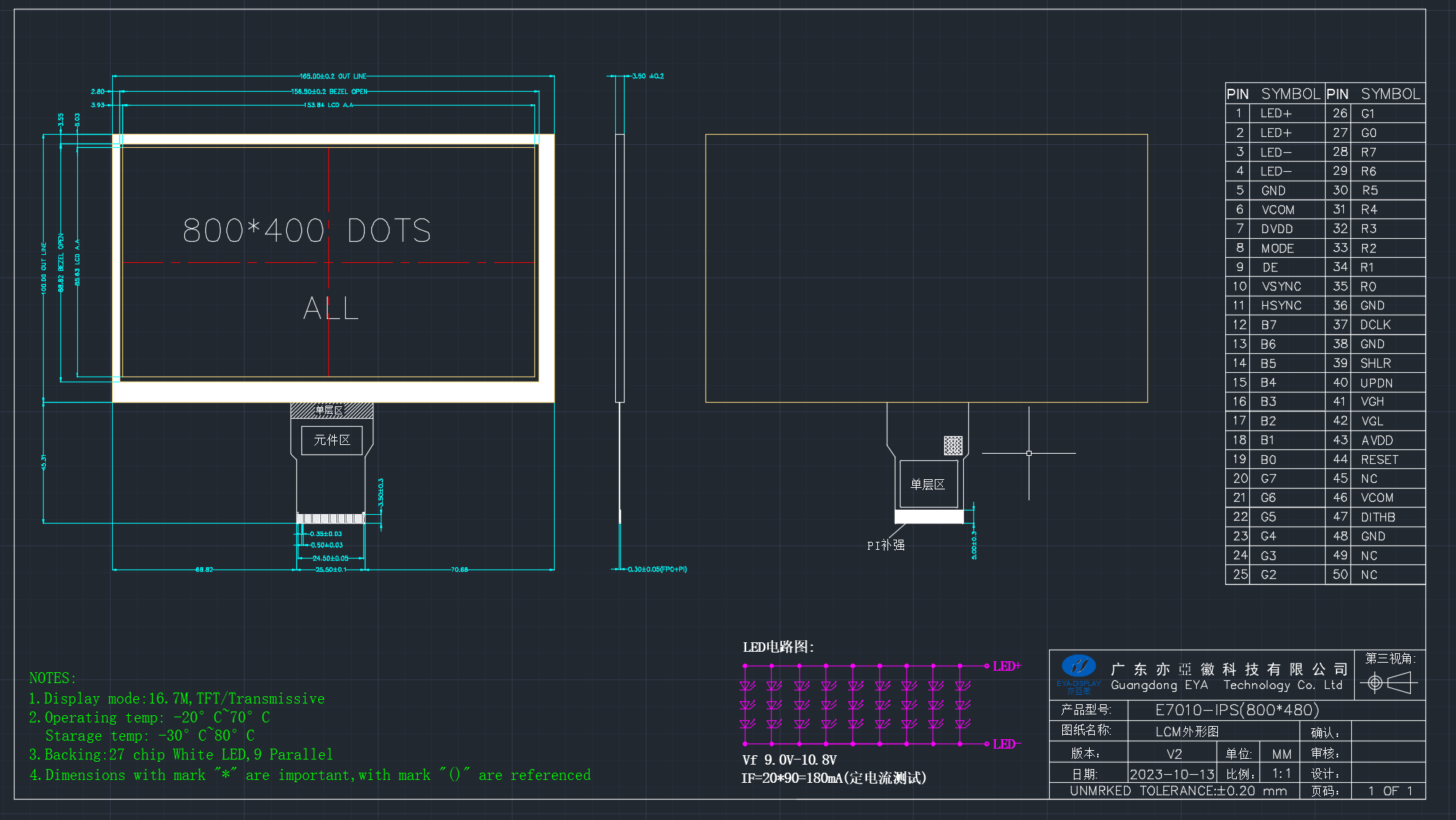The width and height of the screenshot is (1456, 820).
Task: Click pin 44 'RESET' symbol cell
Action: [x=1388, y=460]
